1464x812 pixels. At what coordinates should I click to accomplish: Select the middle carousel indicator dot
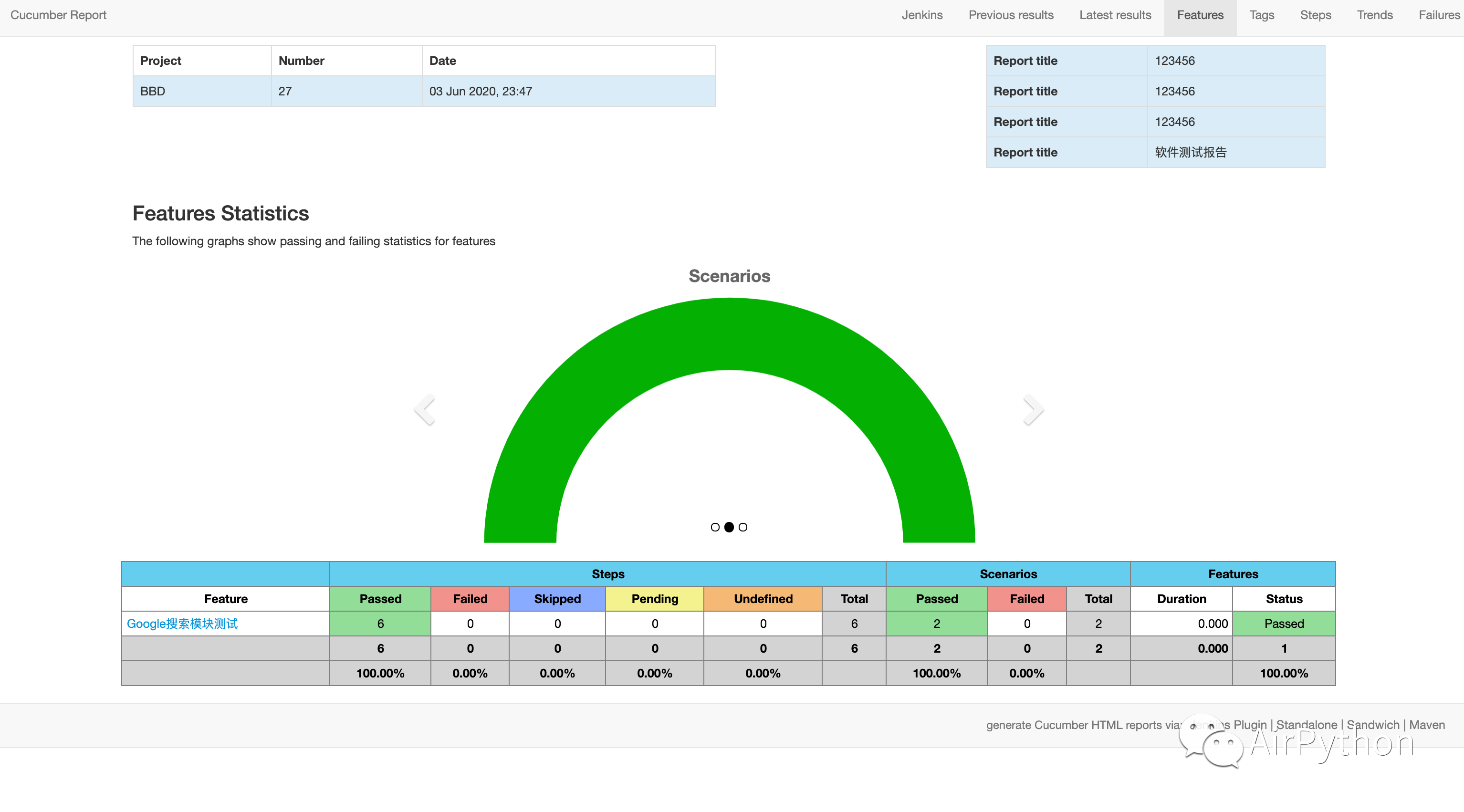click(729, 527)
